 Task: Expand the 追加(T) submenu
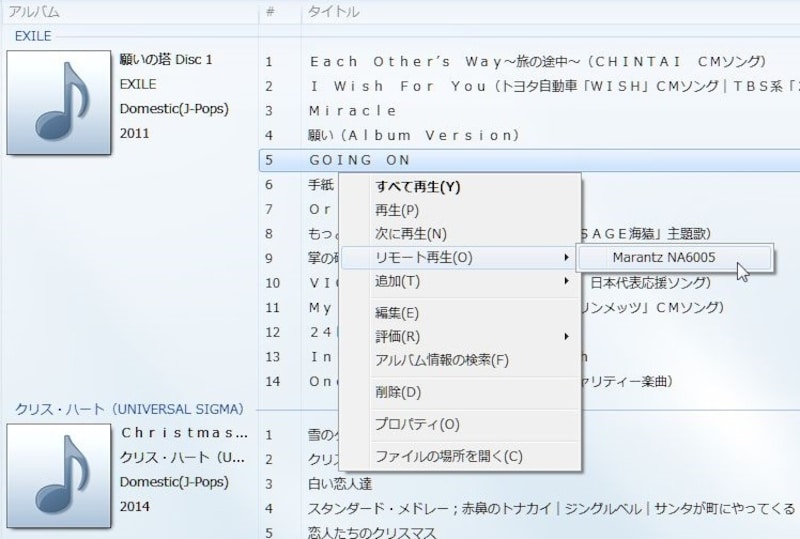[x=397, y=282]
